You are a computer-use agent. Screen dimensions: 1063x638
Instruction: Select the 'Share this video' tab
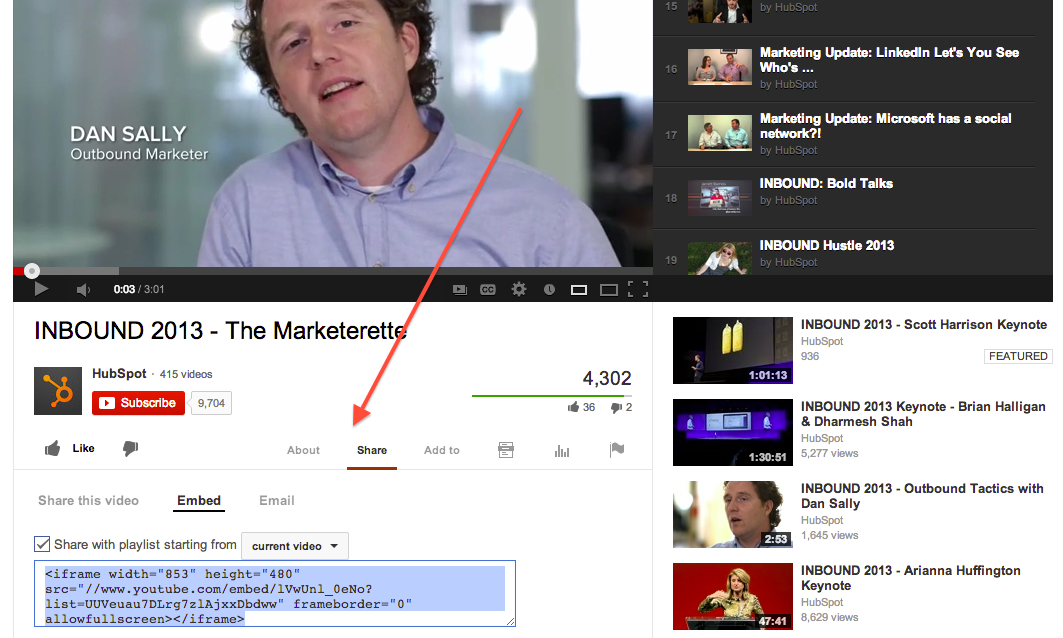tap(88, 500)
